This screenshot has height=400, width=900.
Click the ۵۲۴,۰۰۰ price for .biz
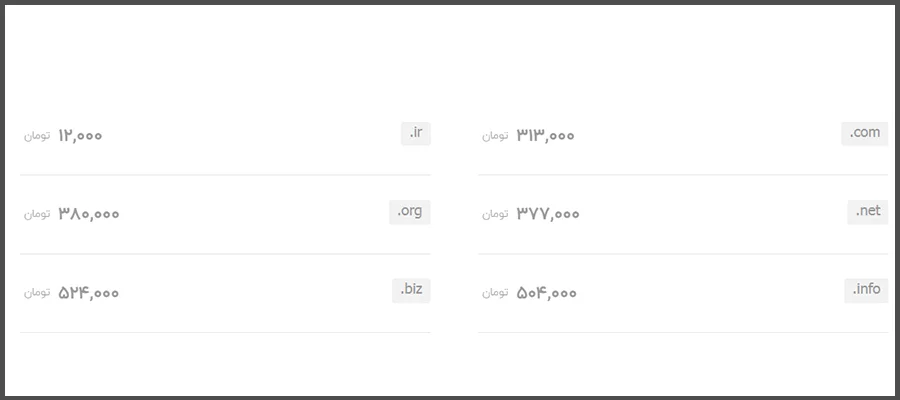pyautogui.click(x=89, y=293)
